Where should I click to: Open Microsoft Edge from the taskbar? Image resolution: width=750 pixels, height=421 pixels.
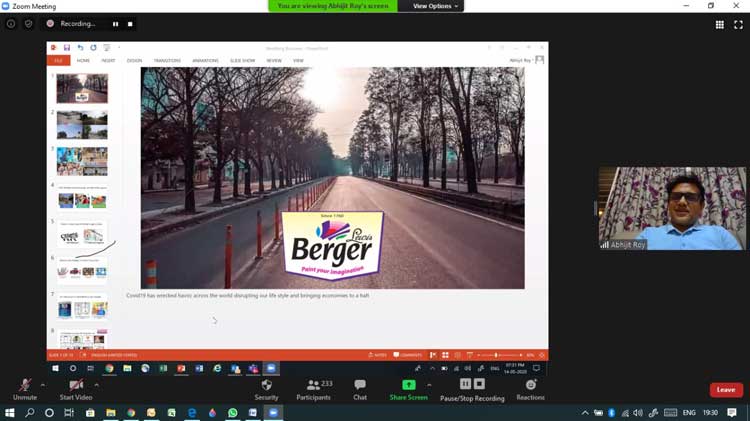(192, 412)
